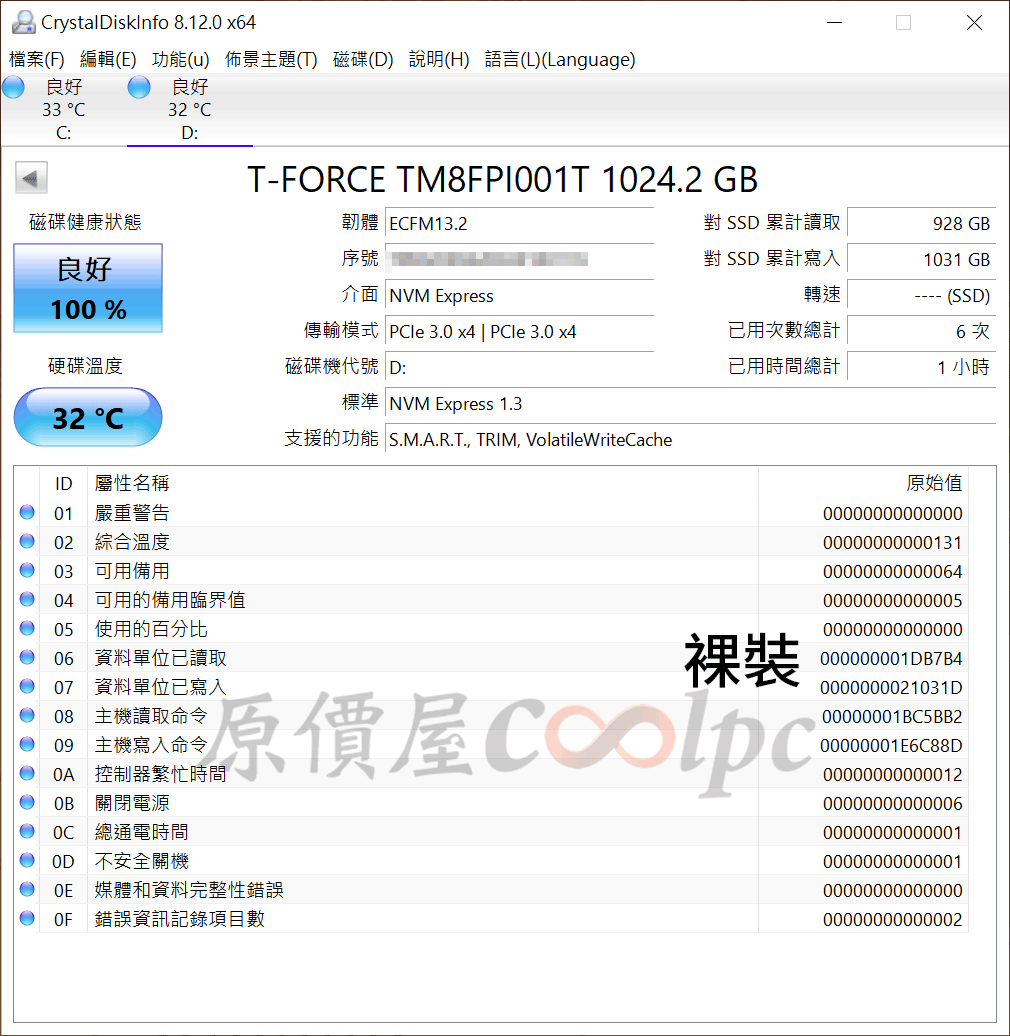The image size is (1010, 1036).
Task: Open the 語言(L)(Language) menu
Action: coord(559,59)
